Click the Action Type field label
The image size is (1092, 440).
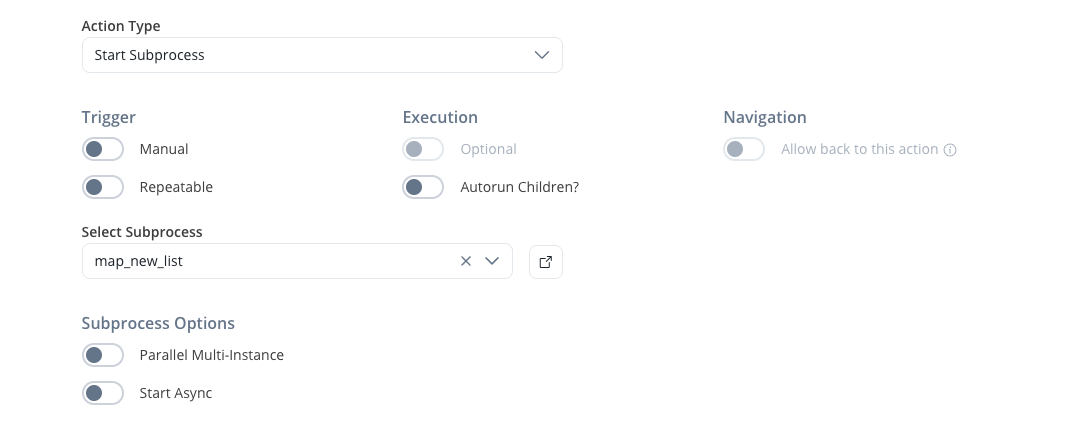tap(120, 26)
